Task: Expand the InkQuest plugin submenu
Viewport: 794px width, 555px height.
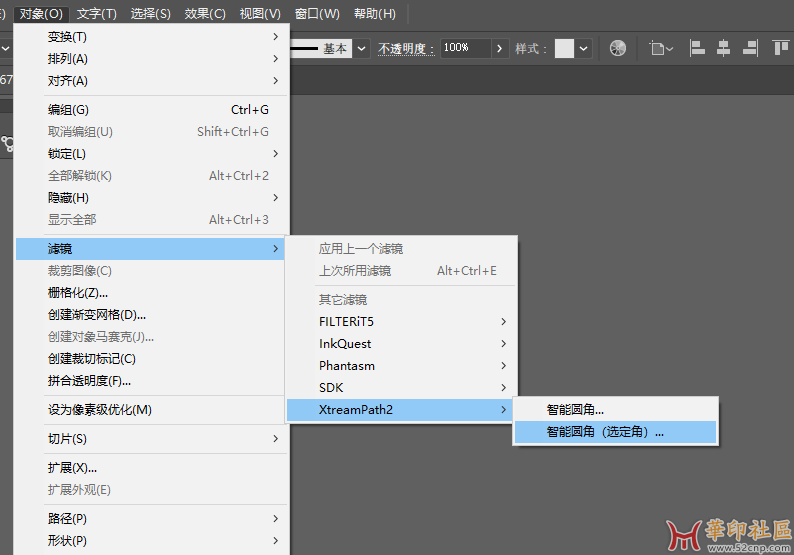Action: click(x=401, y=344)
